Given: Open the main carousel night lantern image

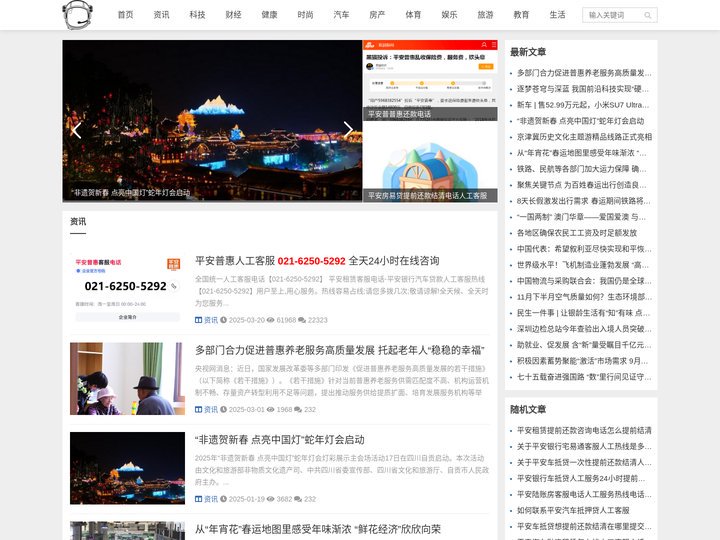Looking at the screenshot, I should [x=212, y=120].
